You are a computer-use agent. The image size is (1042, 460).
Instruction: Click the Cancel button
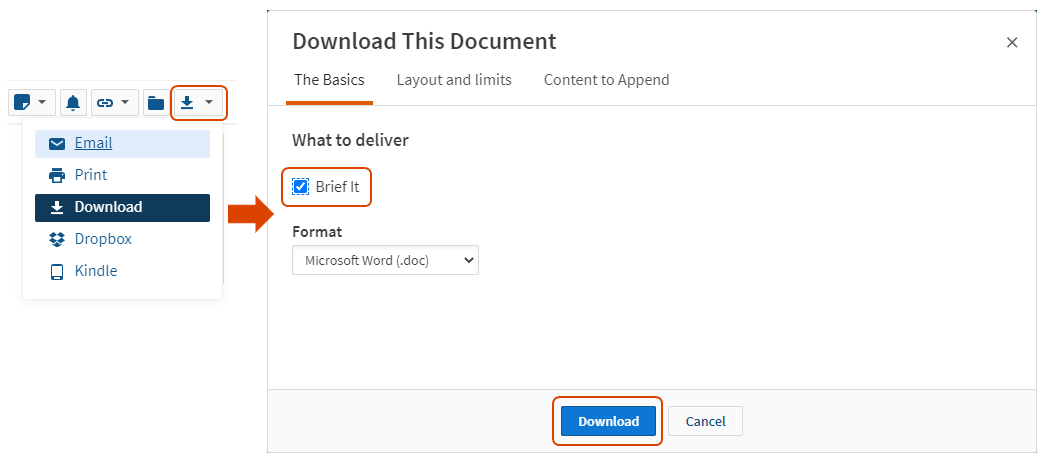[x=705, y=421]
